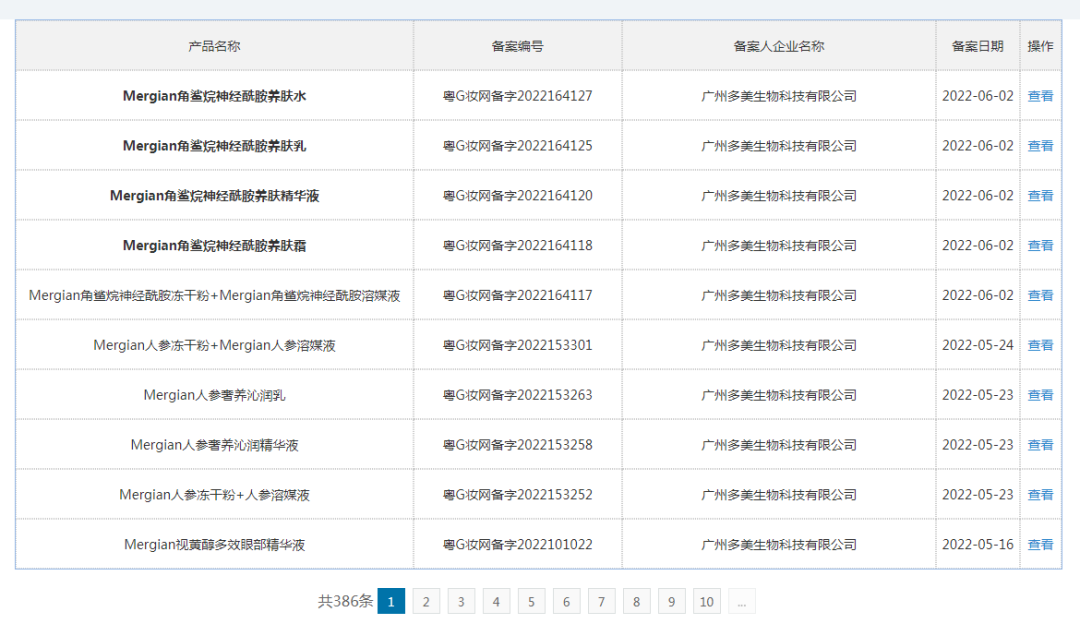Viewport: 1080px width, 624px height.
Task: Go to page 2 of results
Action: coord(426,601)
